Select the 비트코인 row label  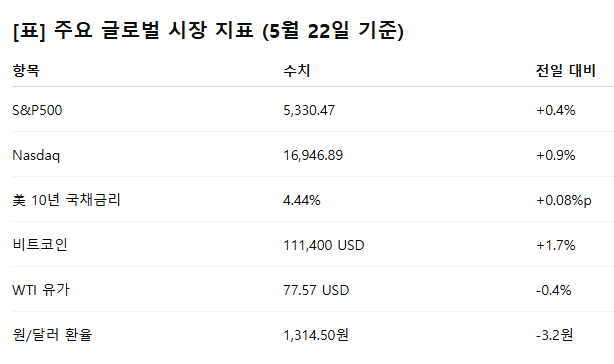40,245
